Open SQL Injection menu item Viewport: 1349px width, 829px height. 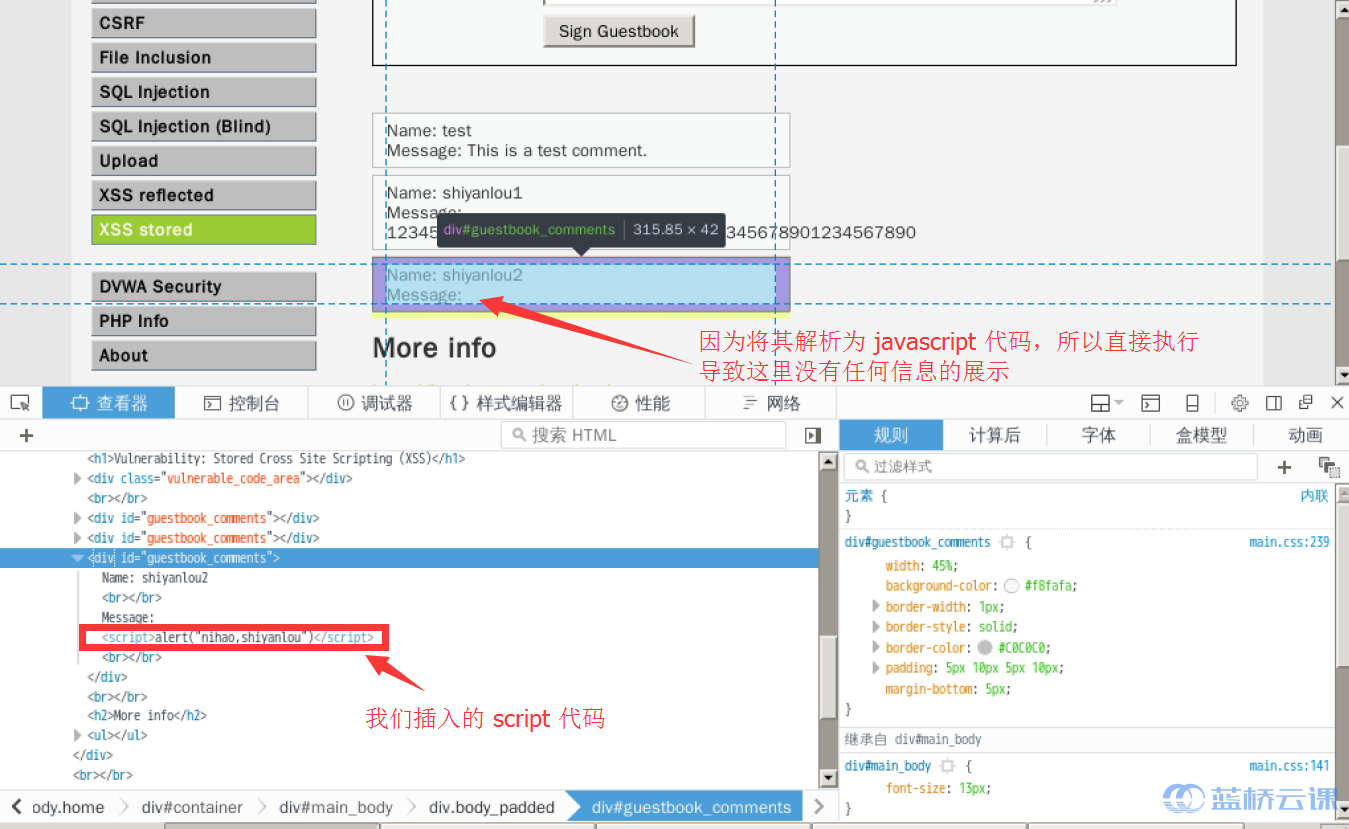pyautogui.click(x=203, y=92)
